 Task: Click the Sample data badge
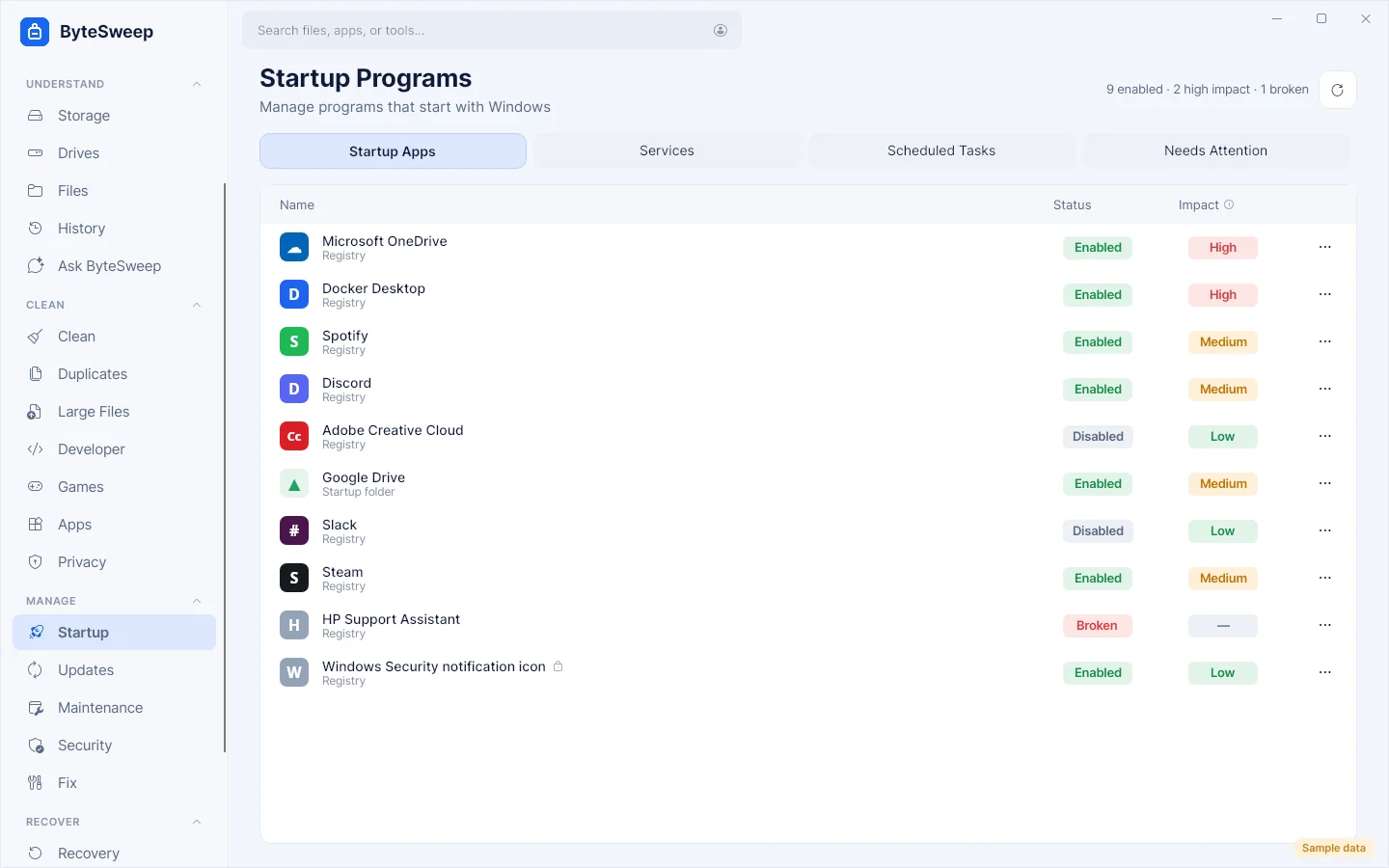[x=1334, y=849]
